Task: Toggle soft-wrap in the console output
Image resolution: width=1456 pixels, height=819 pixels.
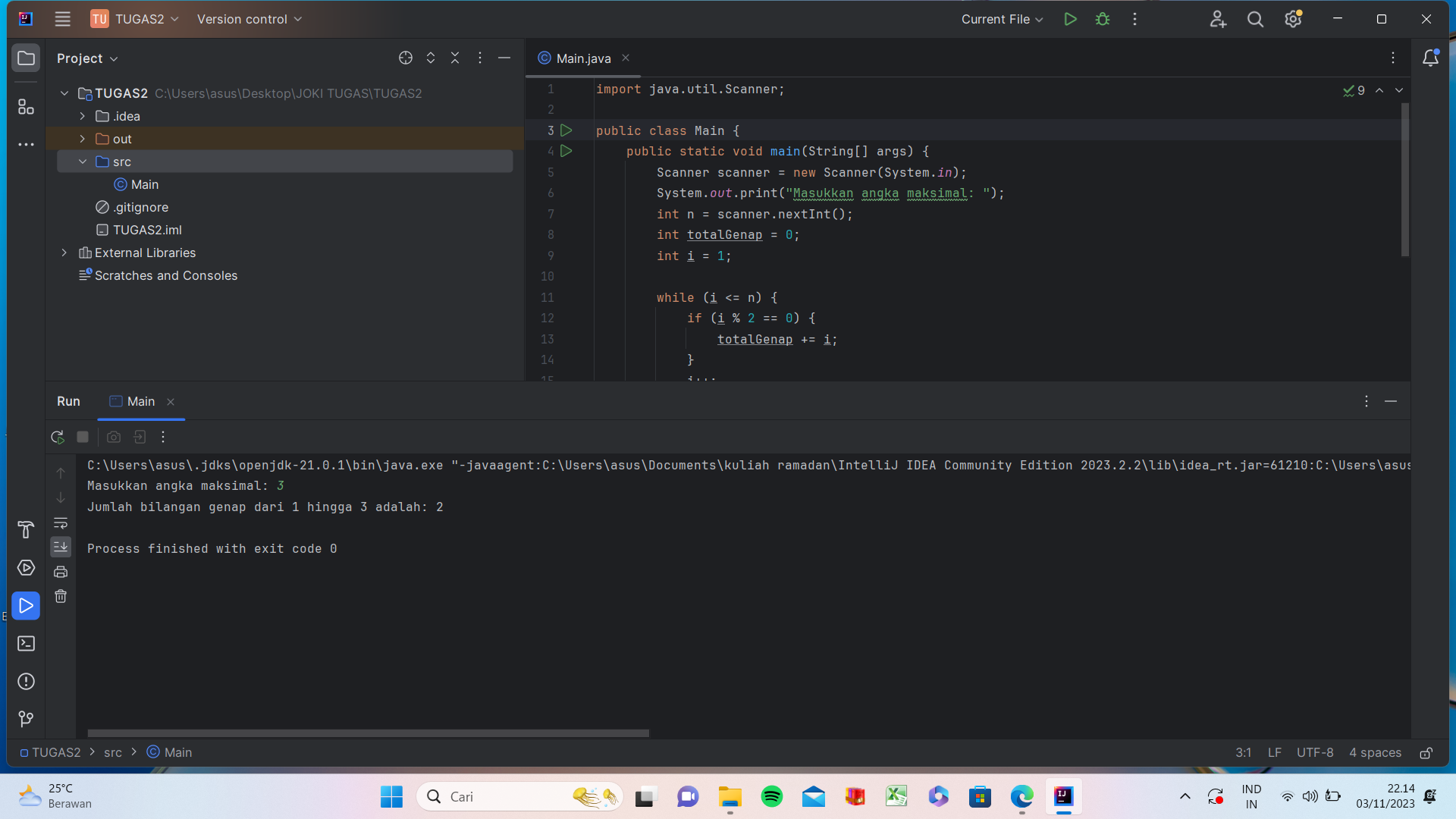Action: coord(61,522)
